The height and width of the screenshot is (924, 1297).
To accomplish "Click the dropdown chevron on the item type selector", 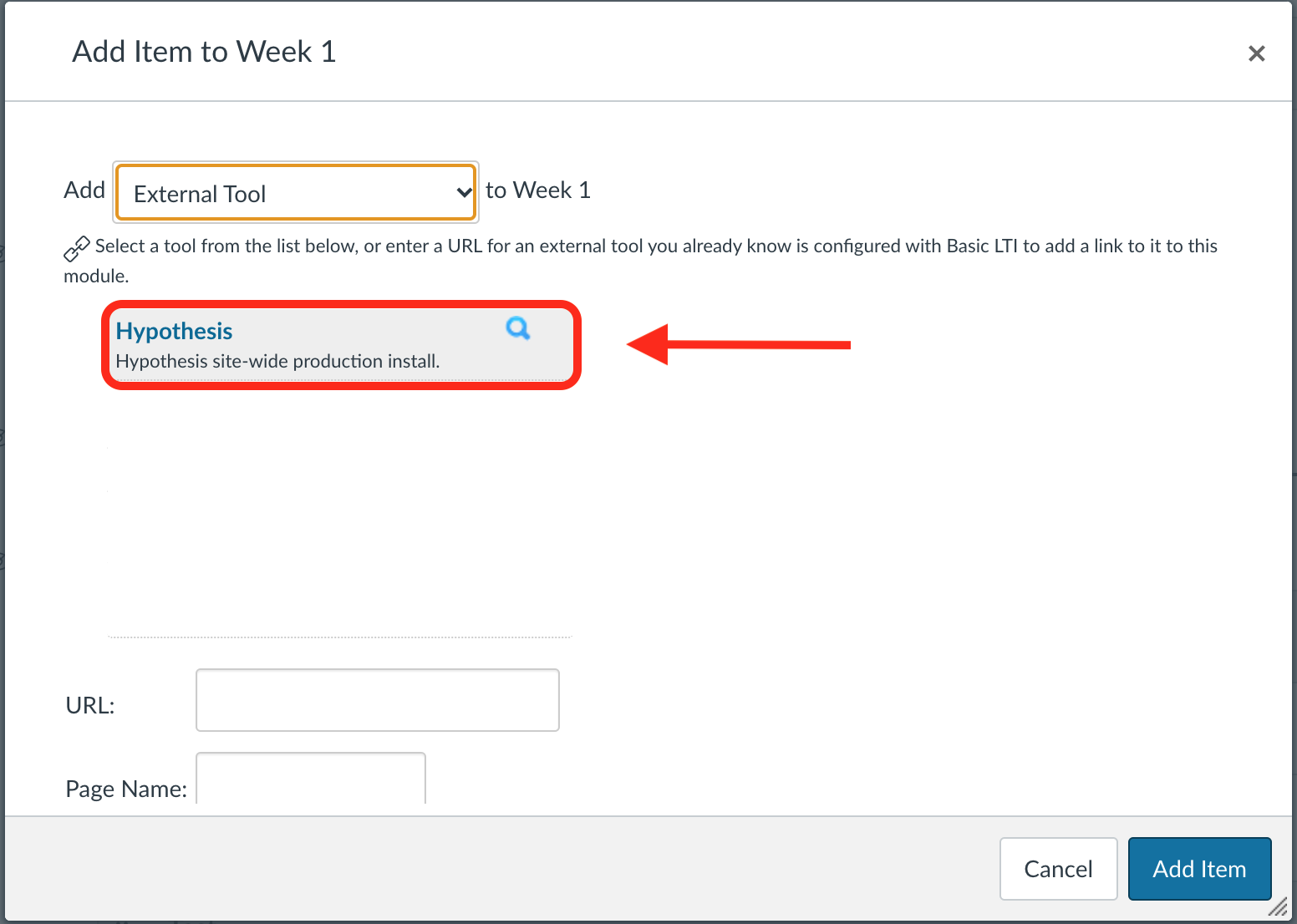I will tap(465, 192).
